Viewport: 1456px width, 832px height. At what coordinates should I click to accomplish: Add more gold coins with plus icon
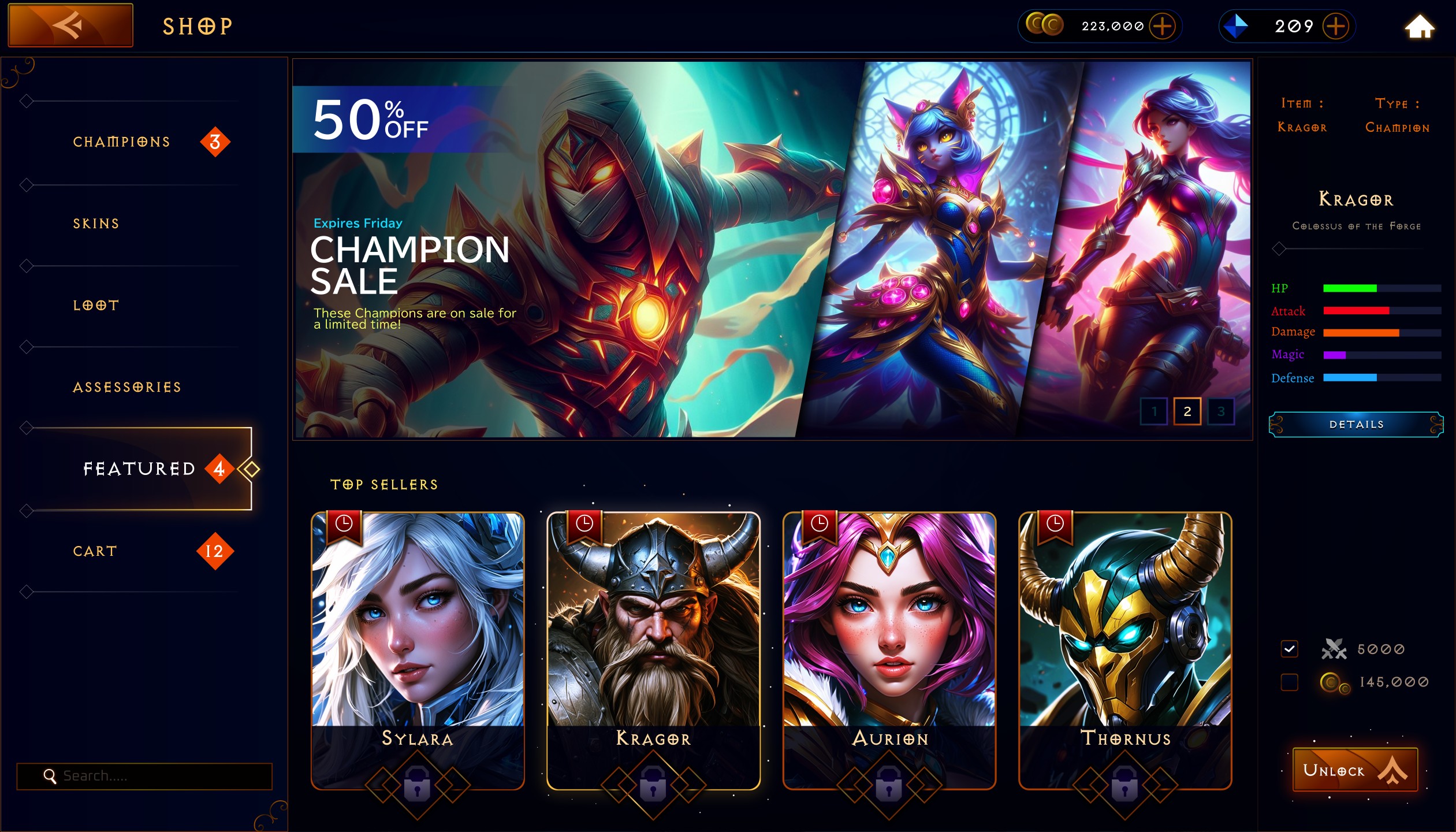pyautogui.click(x=1162, y=26)
